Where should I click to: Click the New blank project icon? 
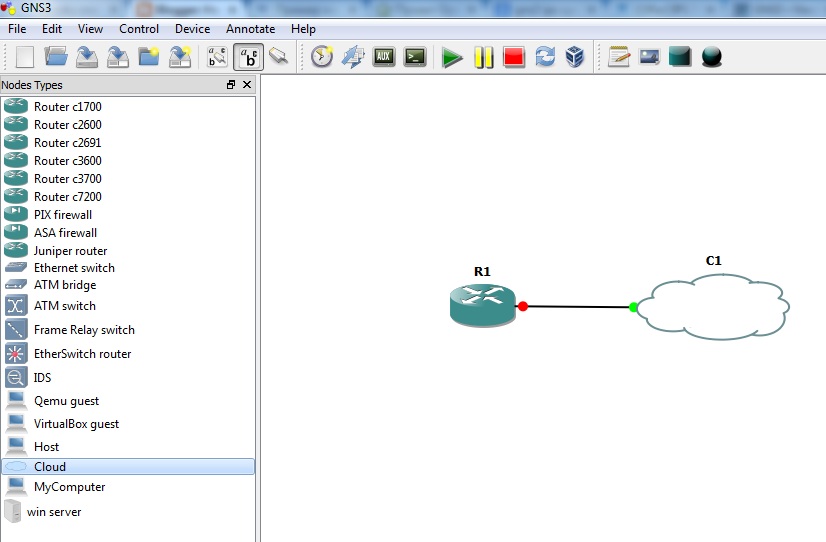[25, 57]
